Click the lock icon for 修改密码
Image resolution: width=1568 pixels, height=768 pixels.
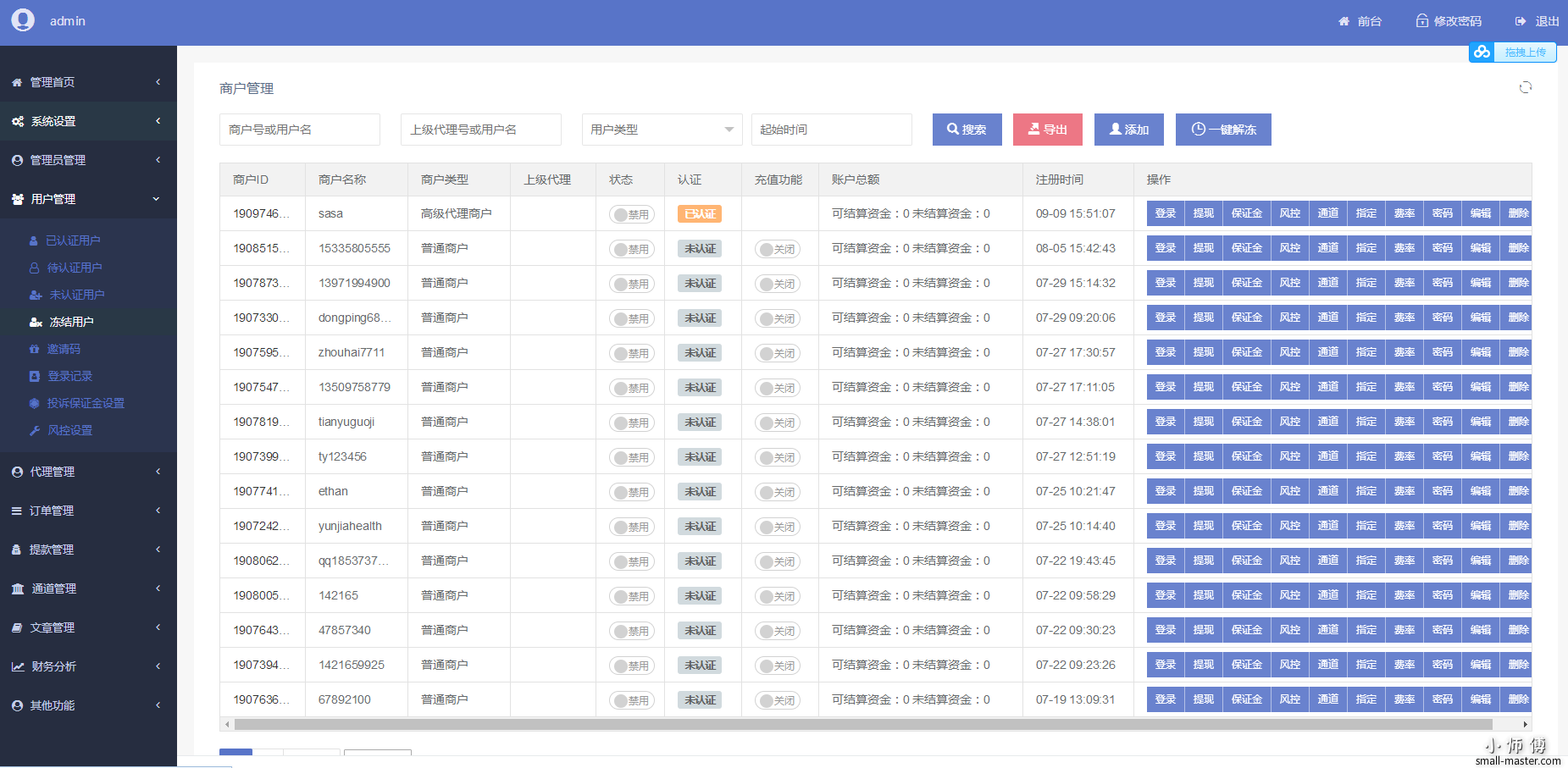pyautogui.click(x=1422, y=20)
